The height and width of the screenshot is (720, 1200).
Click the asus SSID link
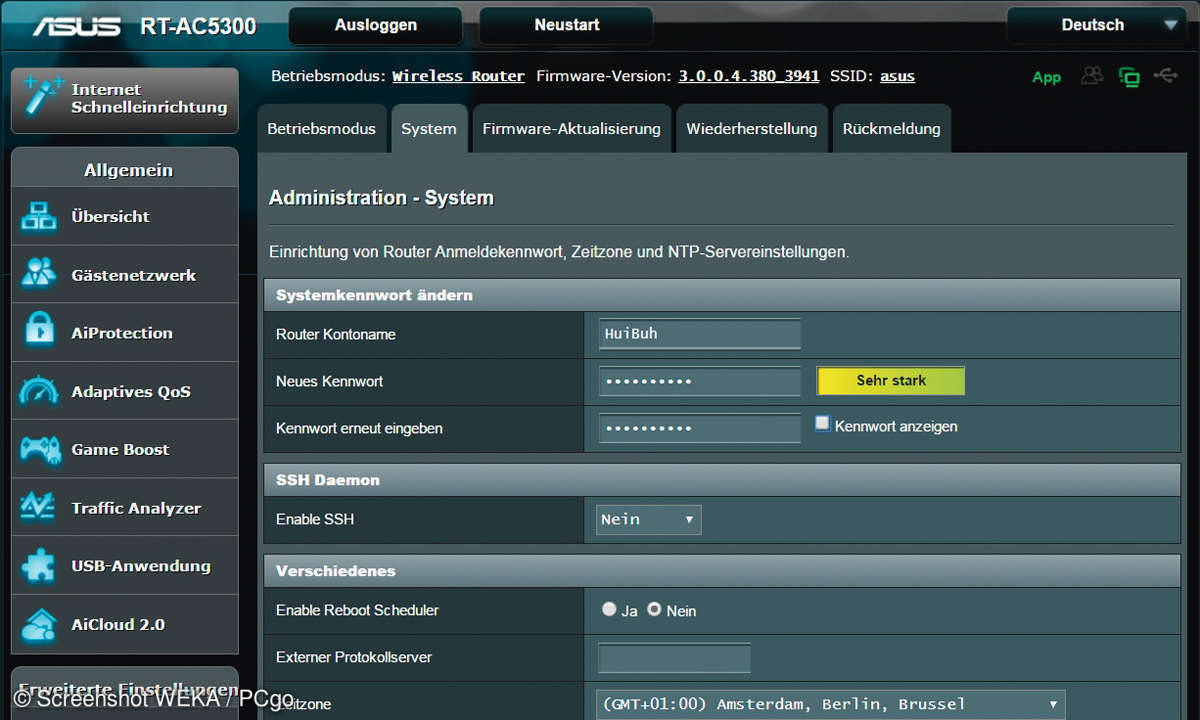tap(897, 76)
